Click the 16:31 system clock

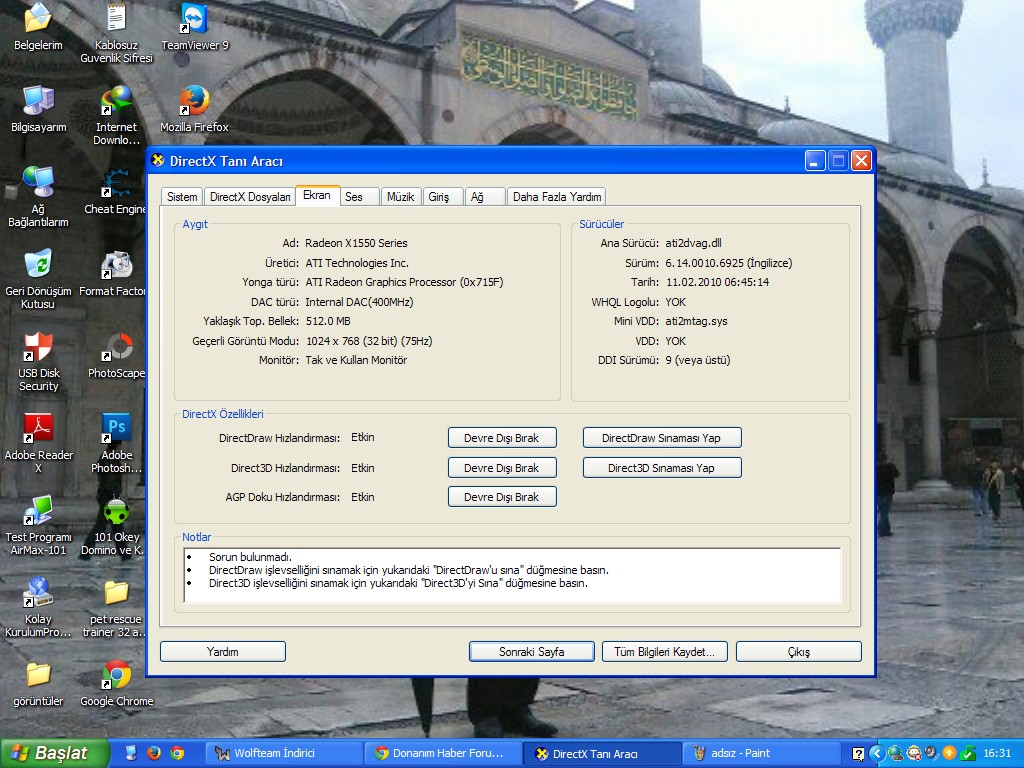pos(997,753)
